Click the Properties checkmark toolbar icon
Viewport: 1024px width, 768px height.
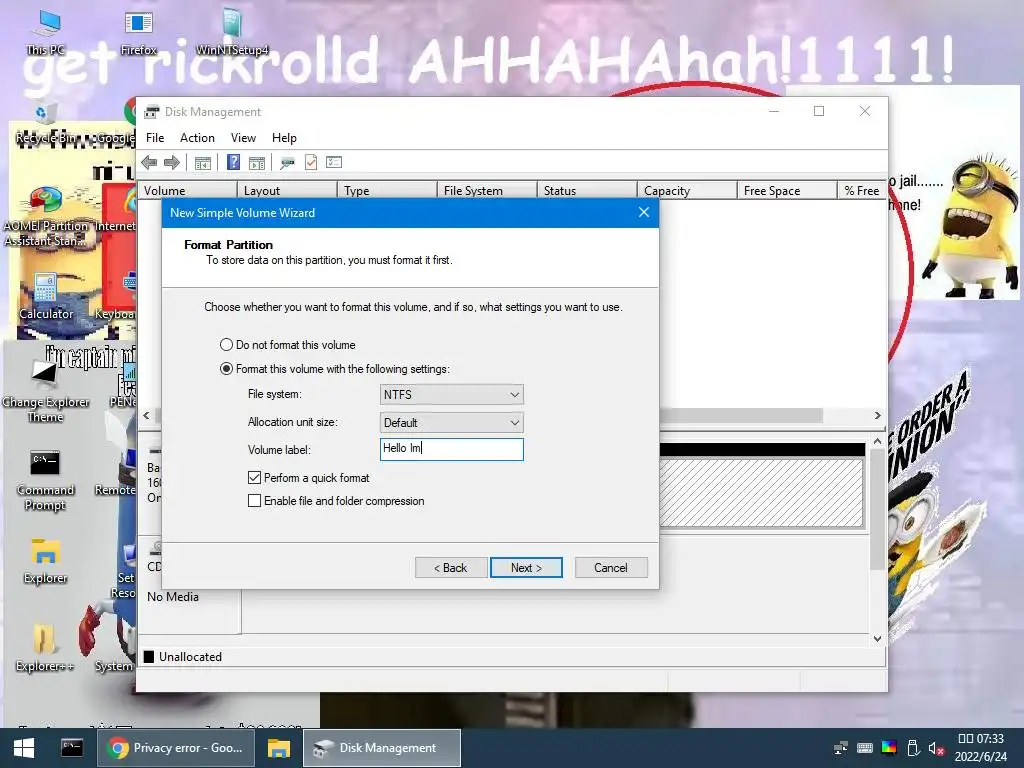point(311,162)
